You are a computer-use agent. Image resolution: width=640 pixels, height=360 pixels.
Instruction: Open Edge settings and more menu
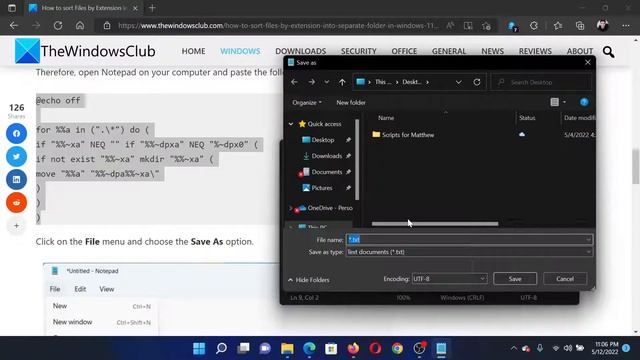[626, 26]
